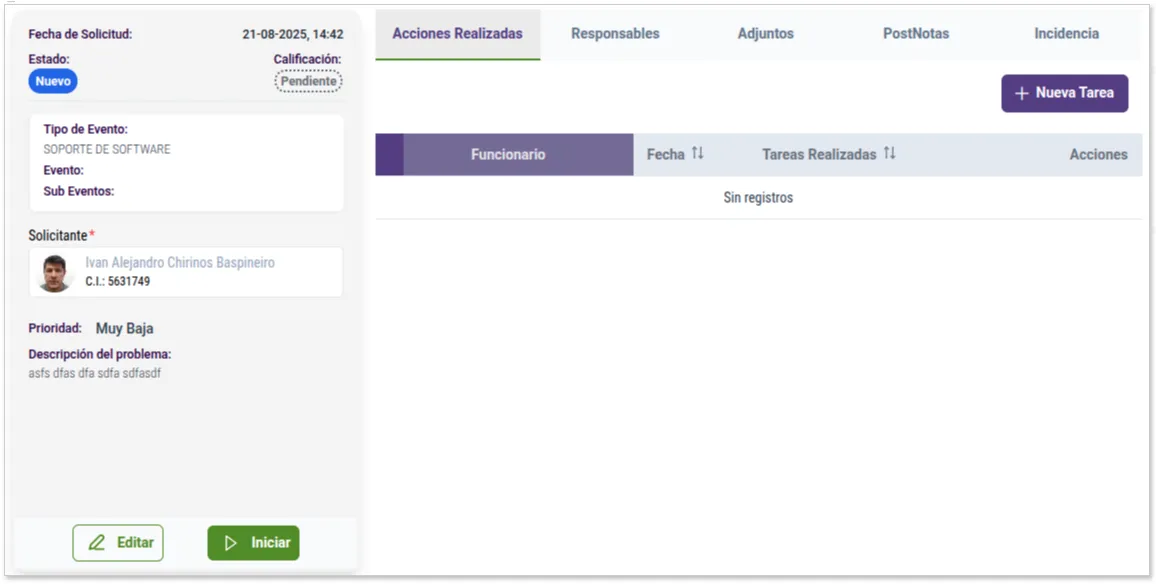
Task: Select the Acciones Realizadas tab
Action: pyautogui.click(x=457, y=33)
